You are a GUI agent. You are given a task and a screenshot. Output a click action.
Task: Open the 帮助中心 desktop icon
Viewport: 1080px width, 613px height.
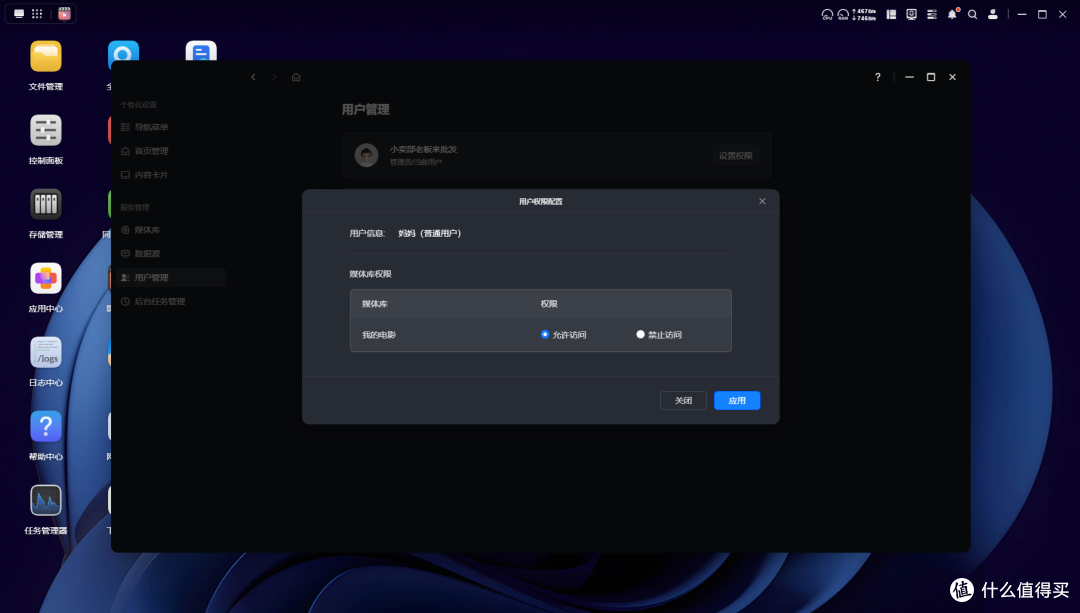point(45,427)
